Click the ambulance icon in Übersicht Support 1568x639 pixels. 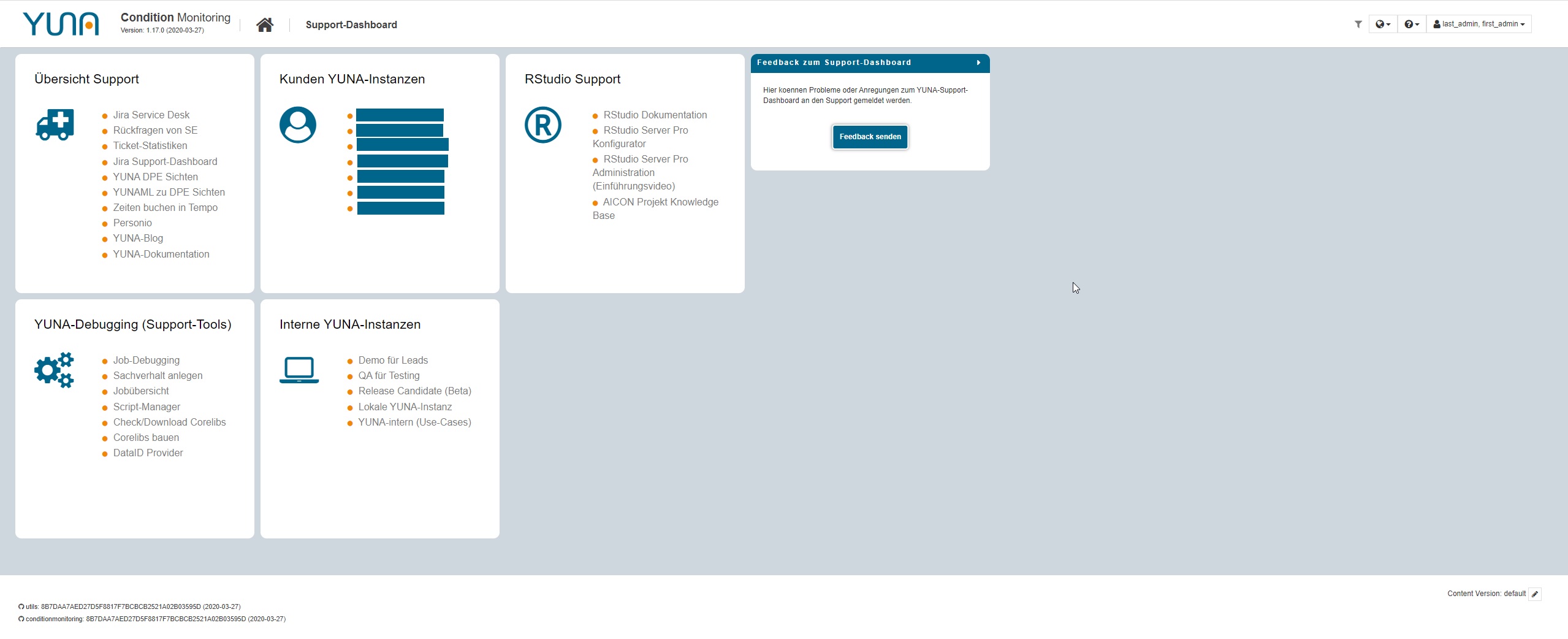pos(55,124)
